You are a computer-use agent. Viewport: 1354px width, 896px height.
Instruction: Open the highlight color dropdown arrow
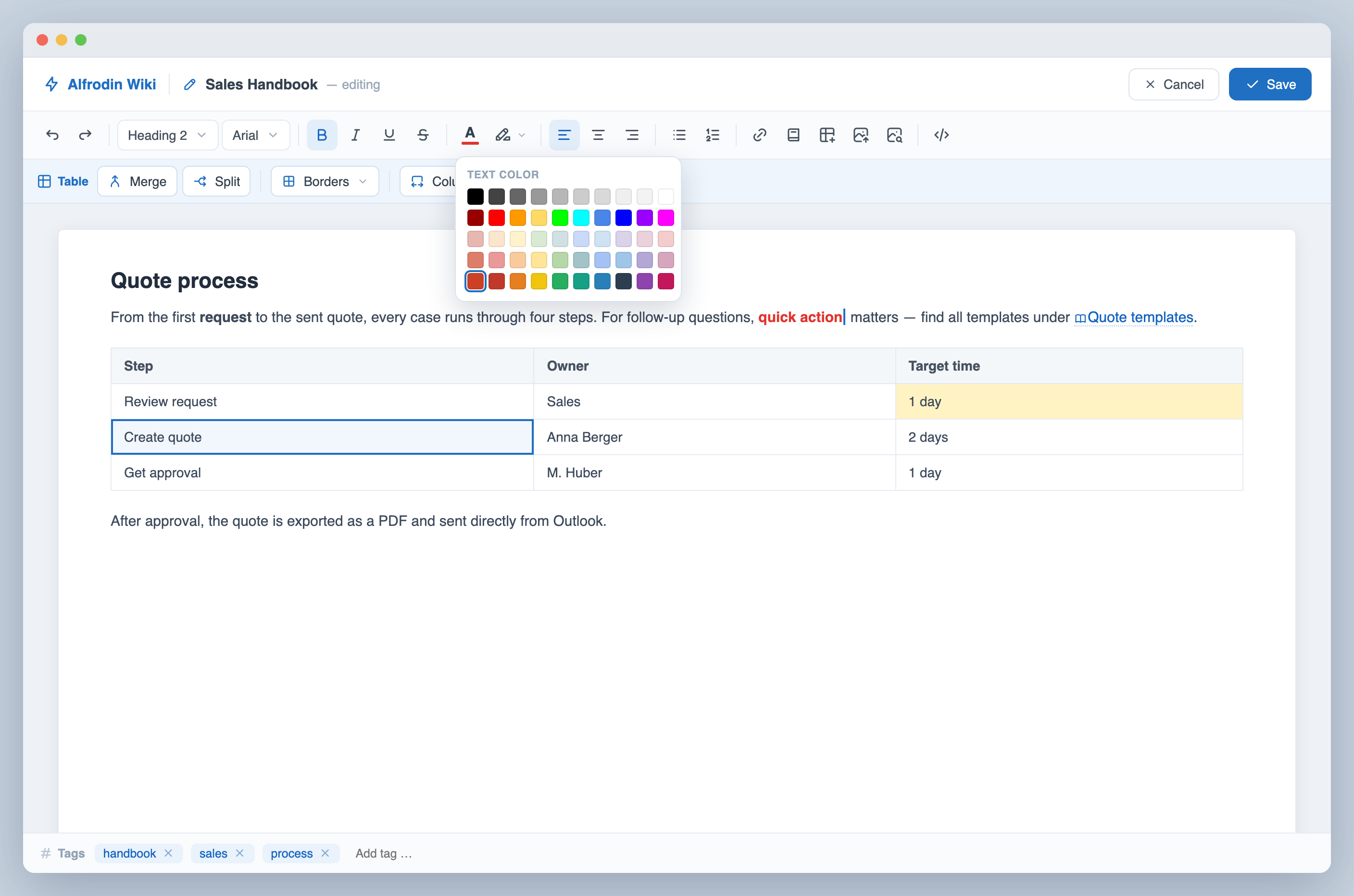coord(522,136)
